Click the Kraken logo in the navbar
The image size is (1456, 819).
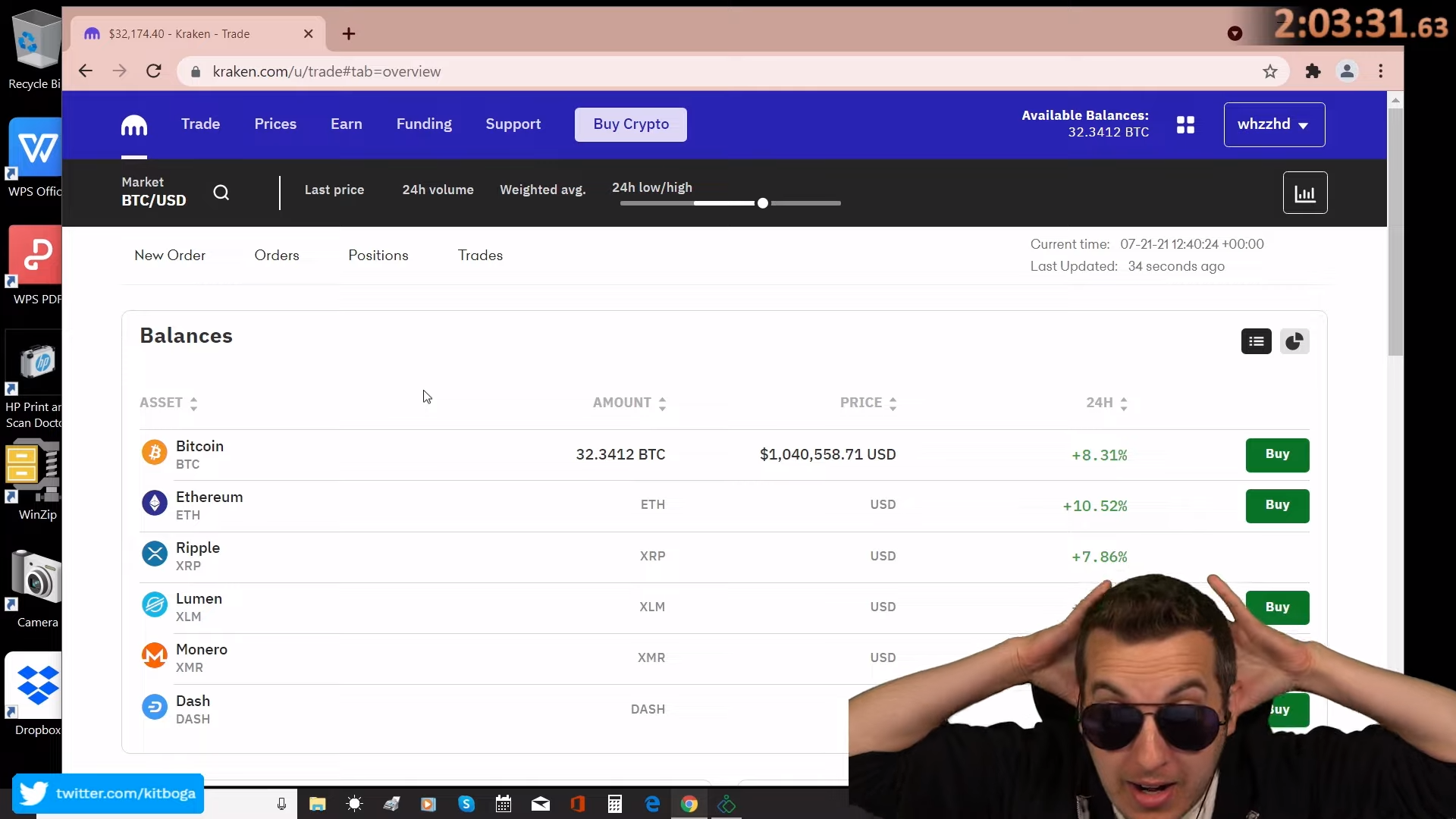[134, 125]
